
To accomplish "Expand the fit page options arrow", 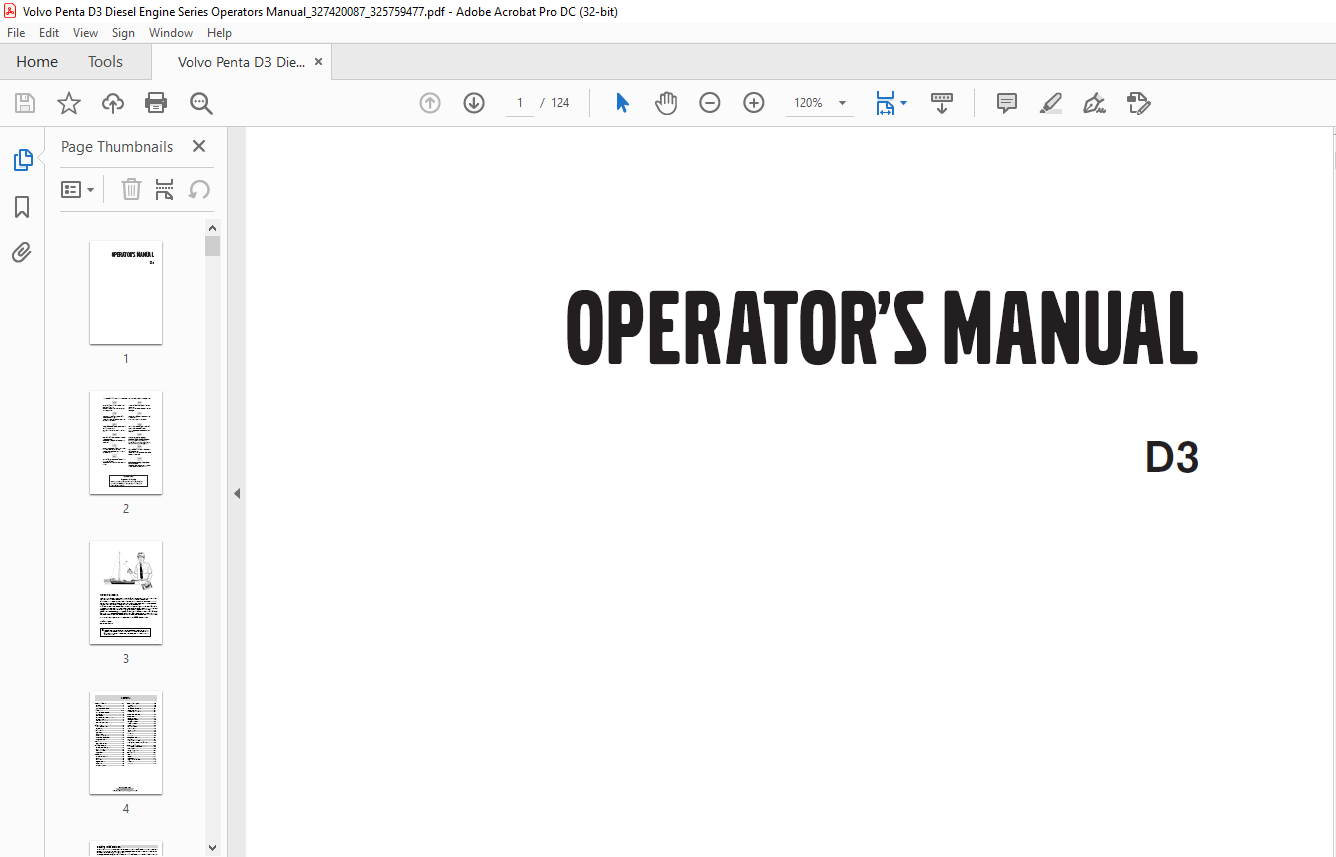I will coord(903,103).
